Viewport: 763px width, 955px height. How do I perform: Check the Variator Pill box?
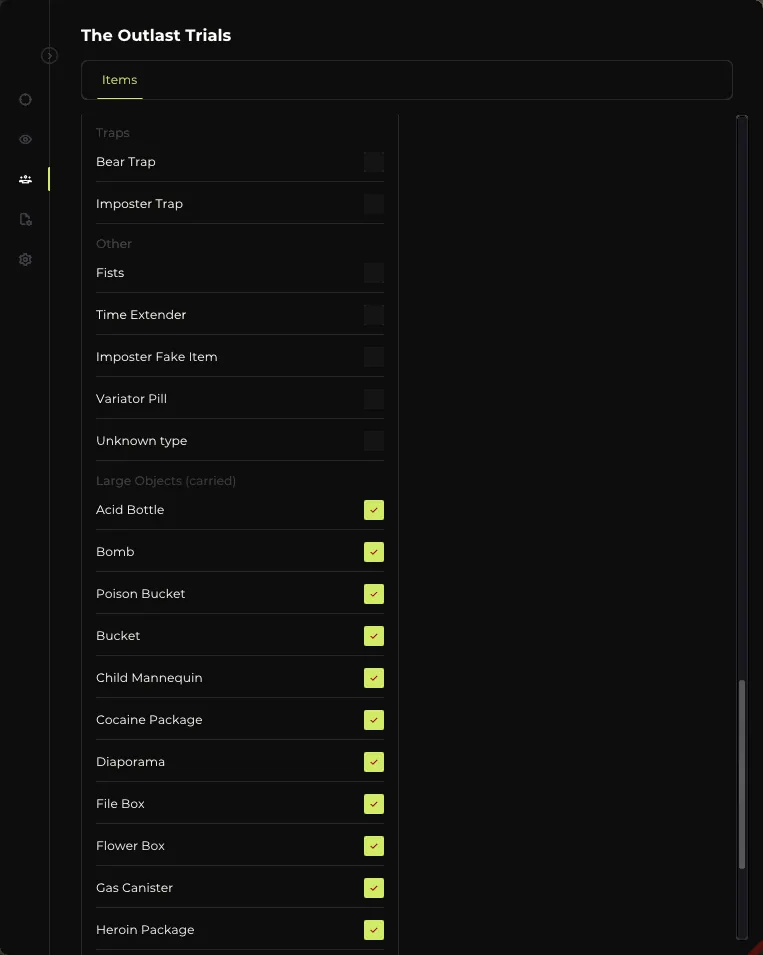click(x=374, y=399)
